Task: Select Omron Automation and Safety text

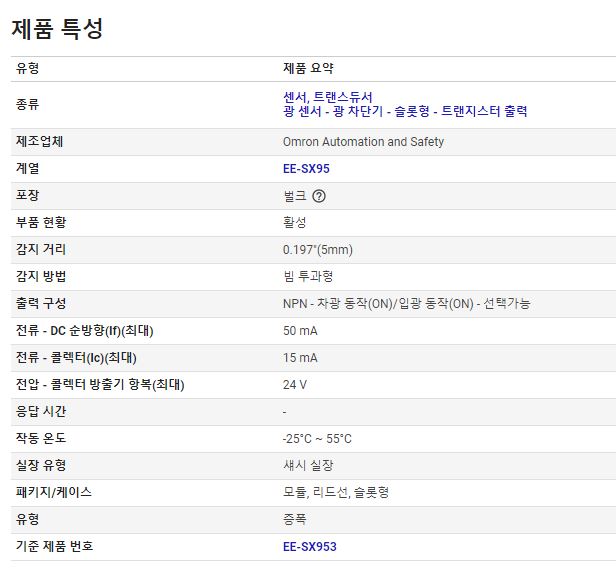Action: 363,141
